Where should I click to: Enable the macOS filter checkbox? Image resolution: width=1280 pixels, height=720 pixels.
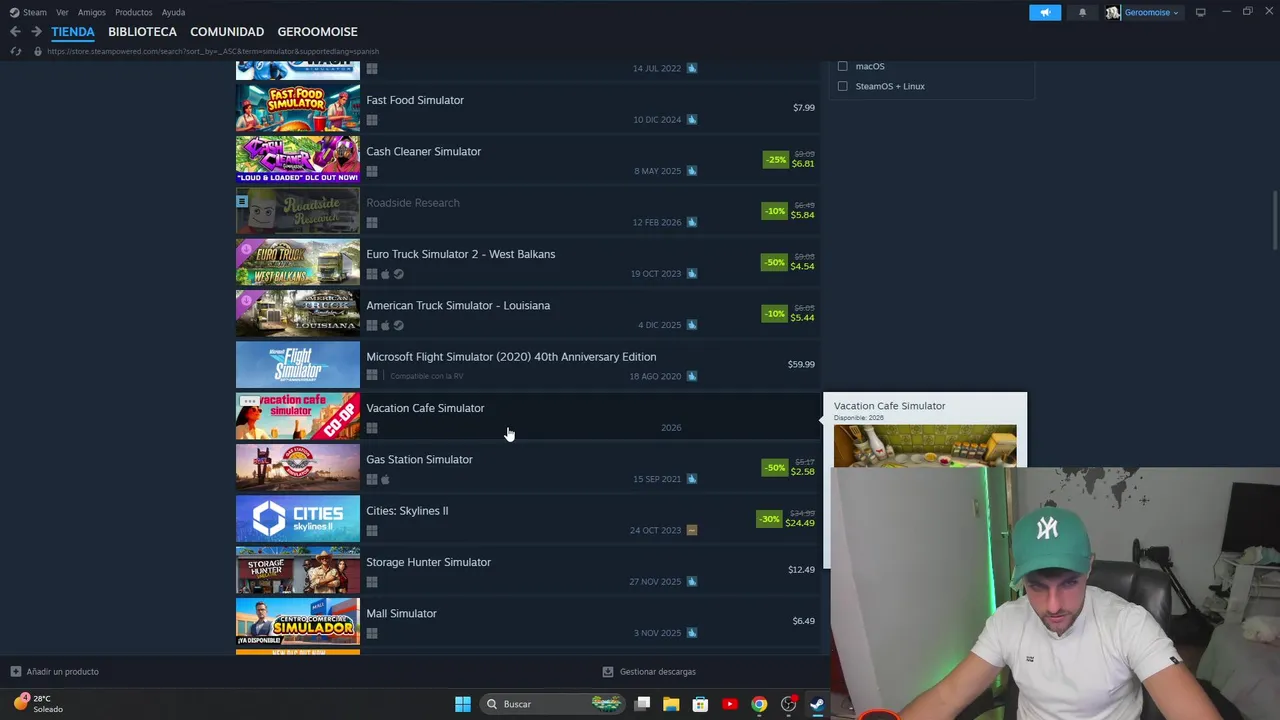click(842, 66)
